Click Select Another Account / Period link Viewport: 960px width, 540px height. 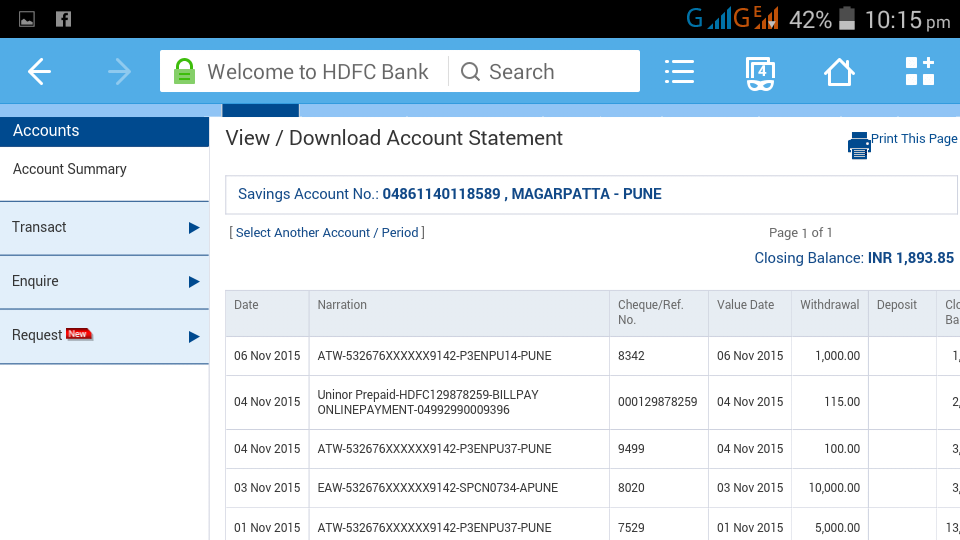[327, 233]
